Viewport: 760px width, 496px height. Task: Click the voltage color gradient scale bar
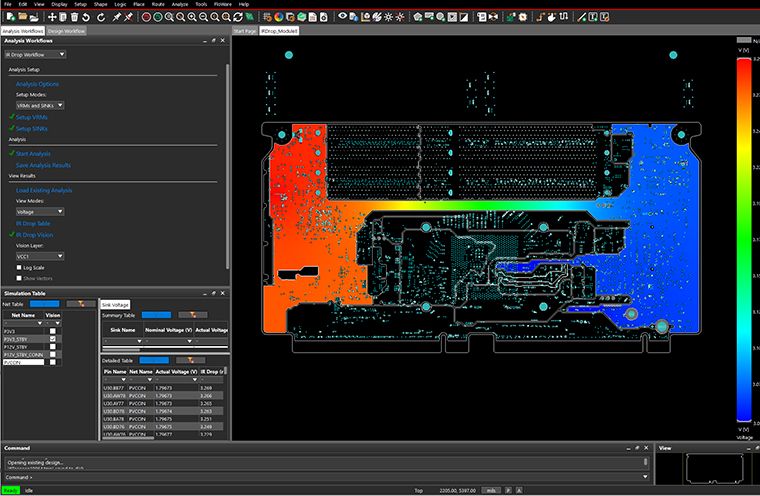[742, 240]
